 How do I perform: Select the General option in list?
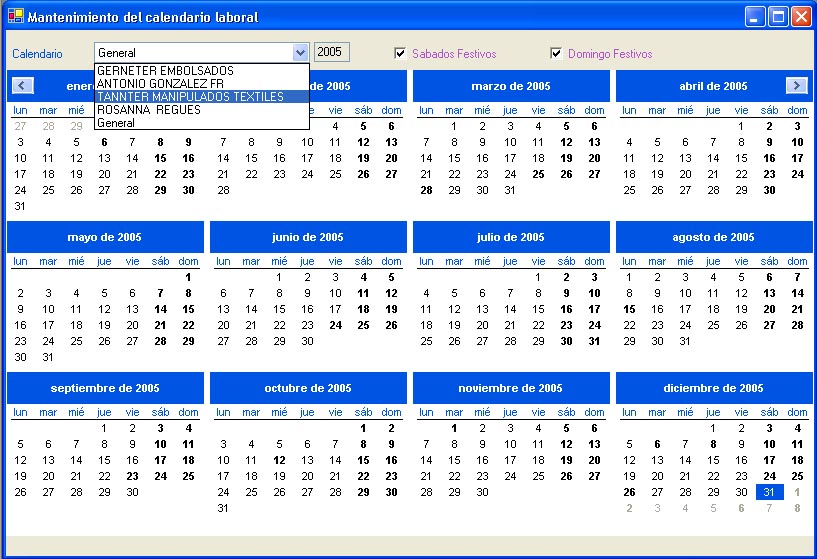pyautogui.click(x=116, y=122)
